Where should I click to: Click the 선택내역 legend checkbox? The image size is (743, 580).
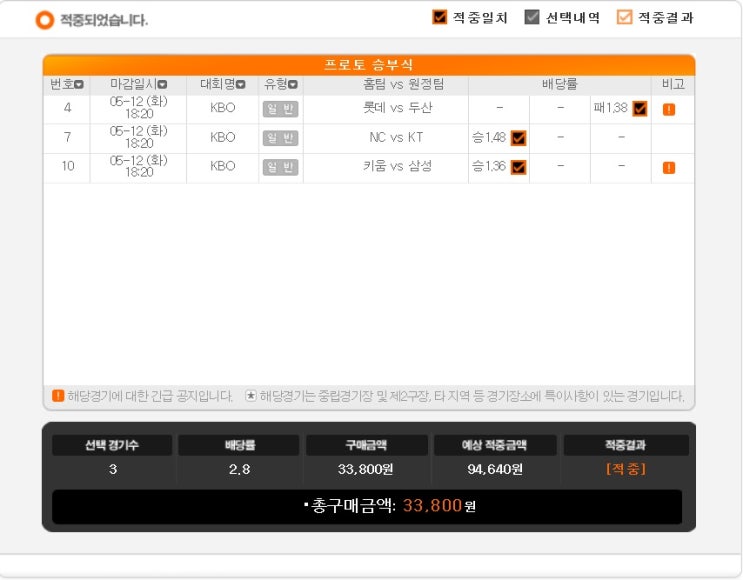pos(532,17)
